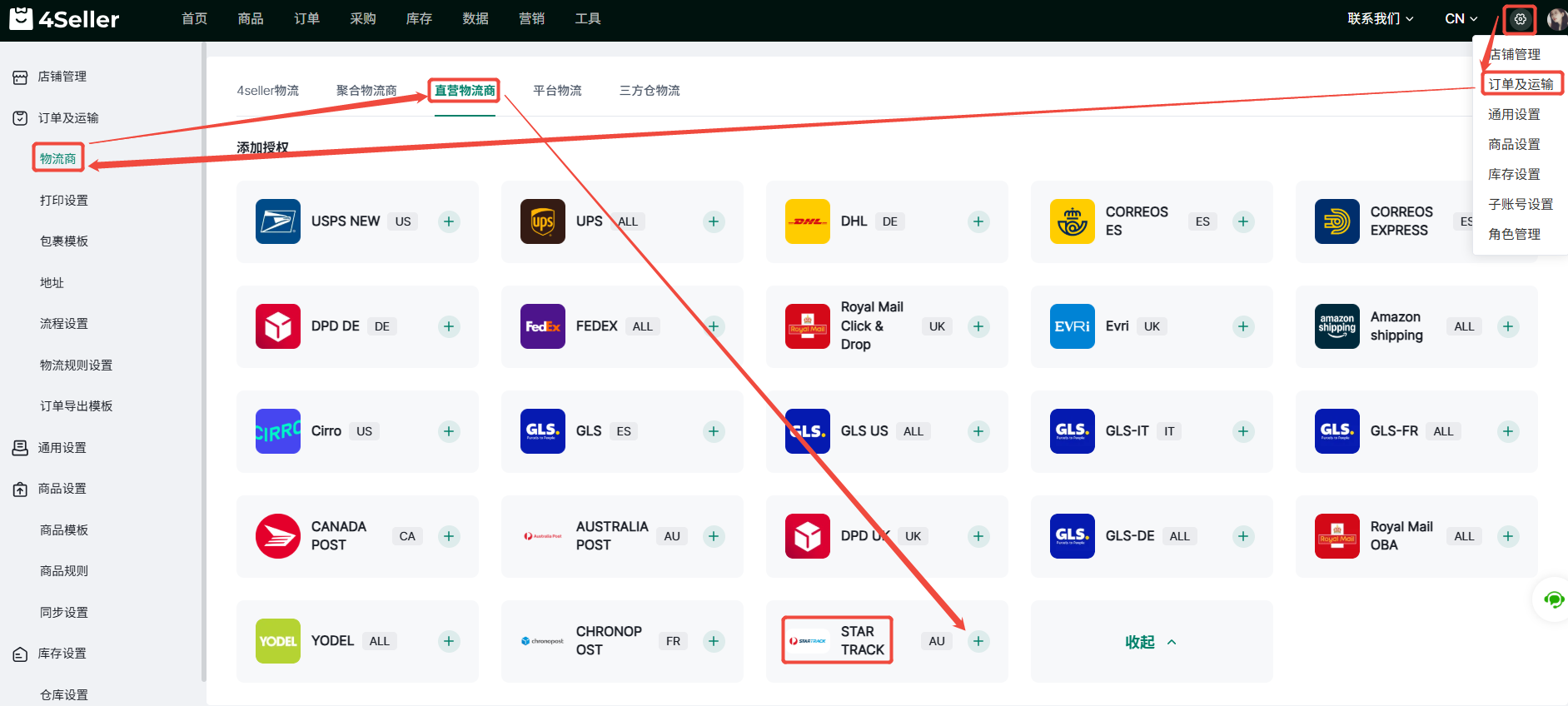
Task: Switch to 三方仓物流 tab
Action: [x=650, y=91]
